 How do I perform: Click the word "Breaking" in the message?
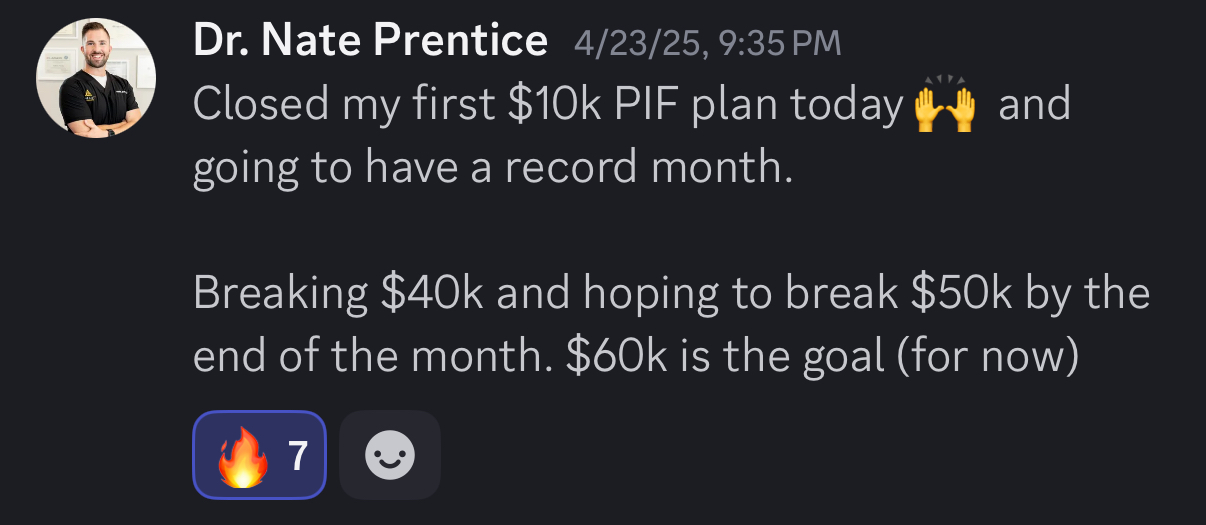click(x=281, y=293)
